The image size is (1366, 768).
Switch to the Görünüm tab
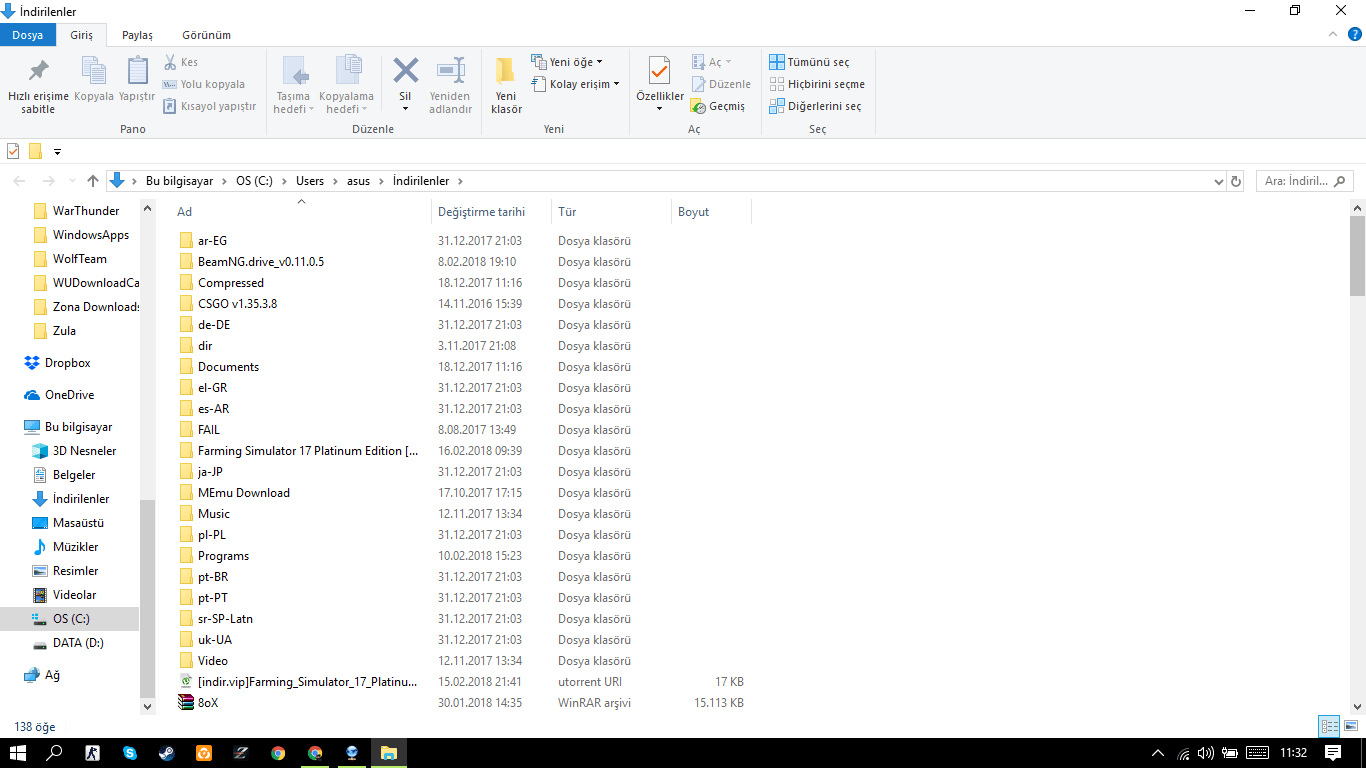[x=207, y=35]
